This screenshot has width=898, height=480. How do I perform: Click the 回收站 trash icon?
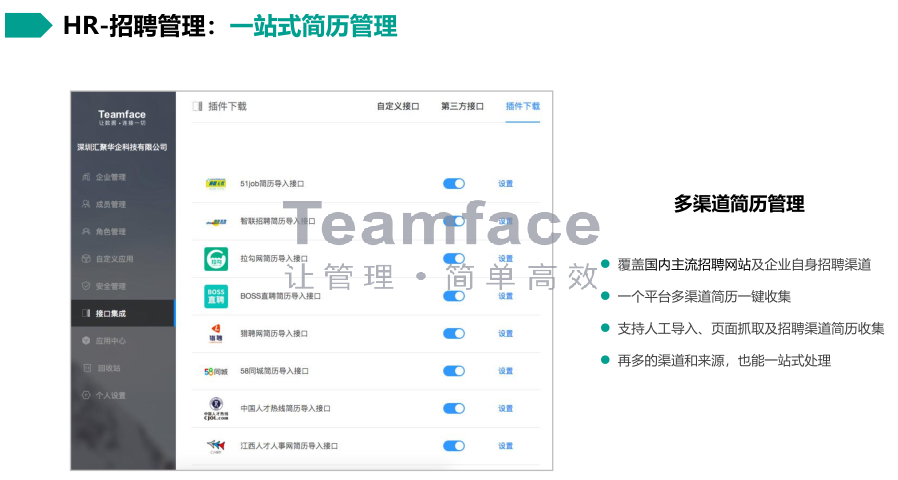[87, 368]
